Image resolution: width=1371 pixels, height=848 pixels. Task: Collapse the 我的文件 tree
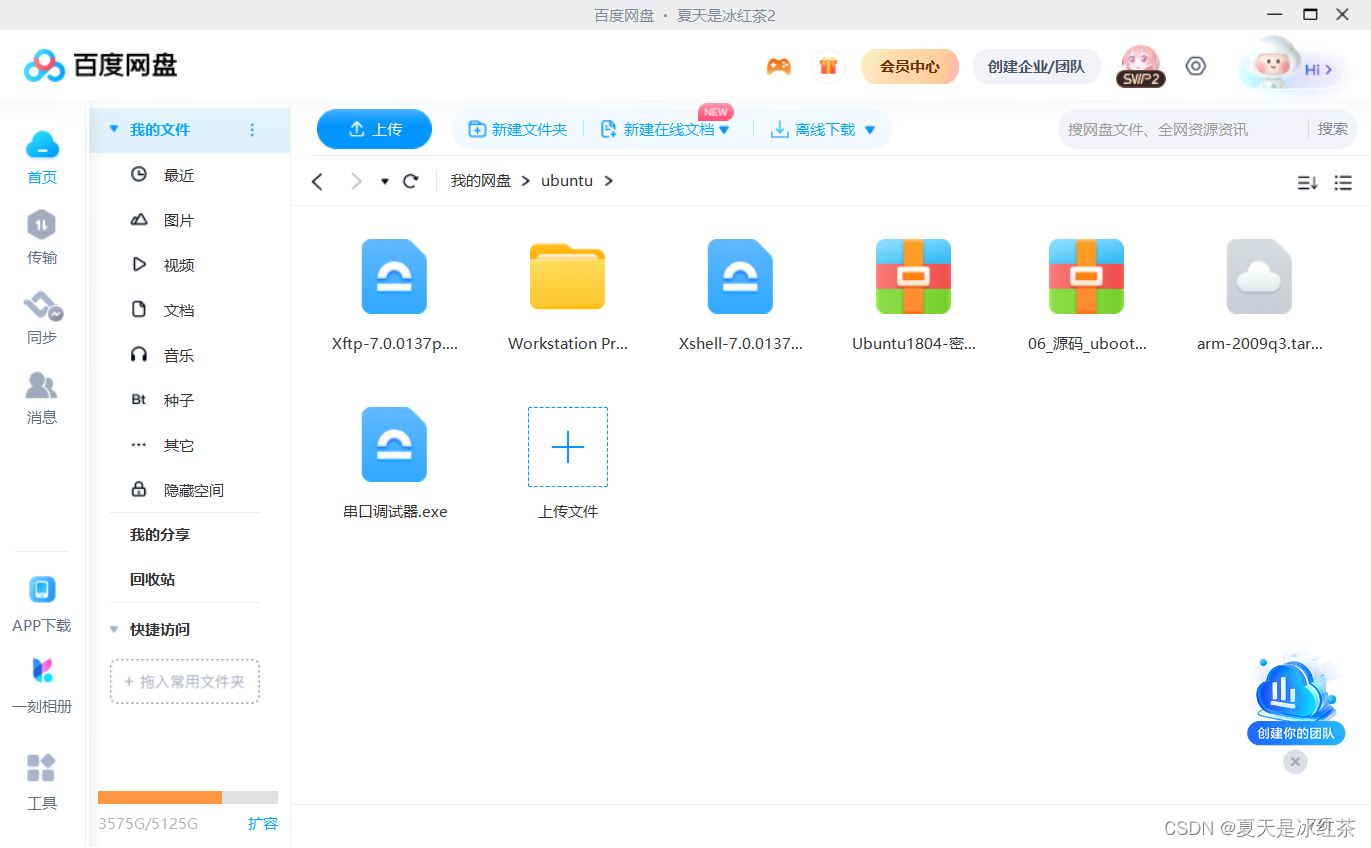[x=113, y=129]
